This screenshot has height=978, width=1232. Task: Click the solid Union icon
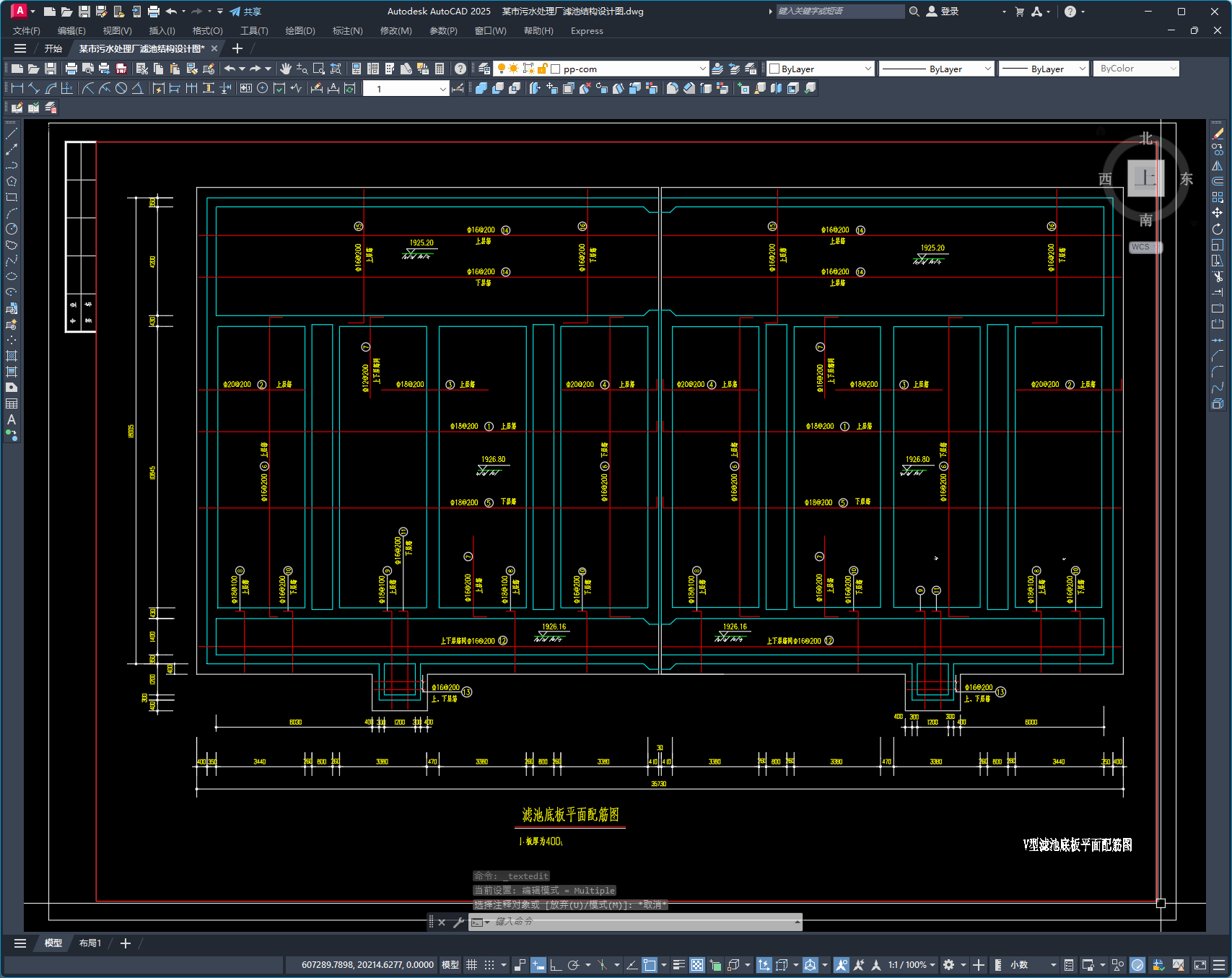coord(481,88)
